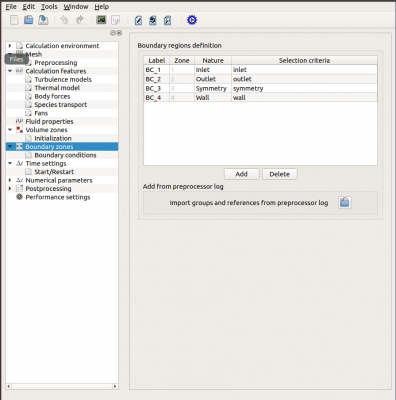Viewport: 396px width, 400px height.
Task: Create a new case with the blank page icon
Action: click(14, 20)
